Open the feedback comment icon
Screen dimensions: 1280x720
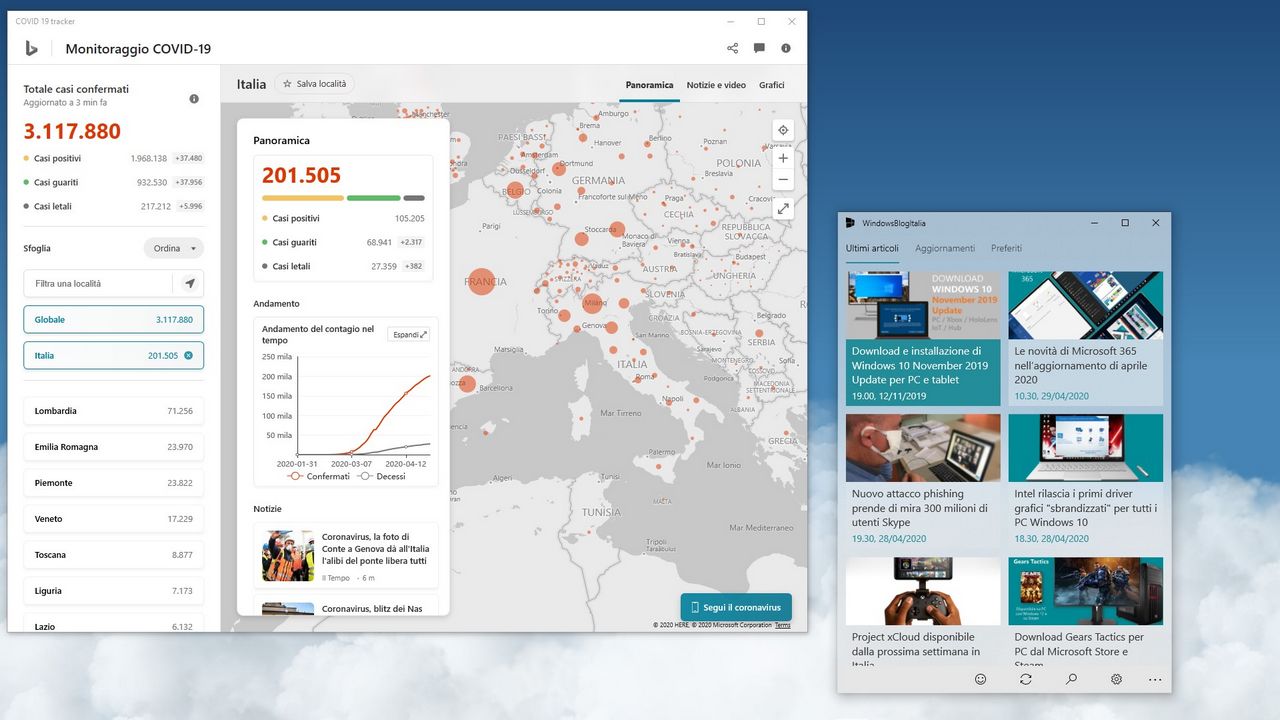[x=759, y=47]
